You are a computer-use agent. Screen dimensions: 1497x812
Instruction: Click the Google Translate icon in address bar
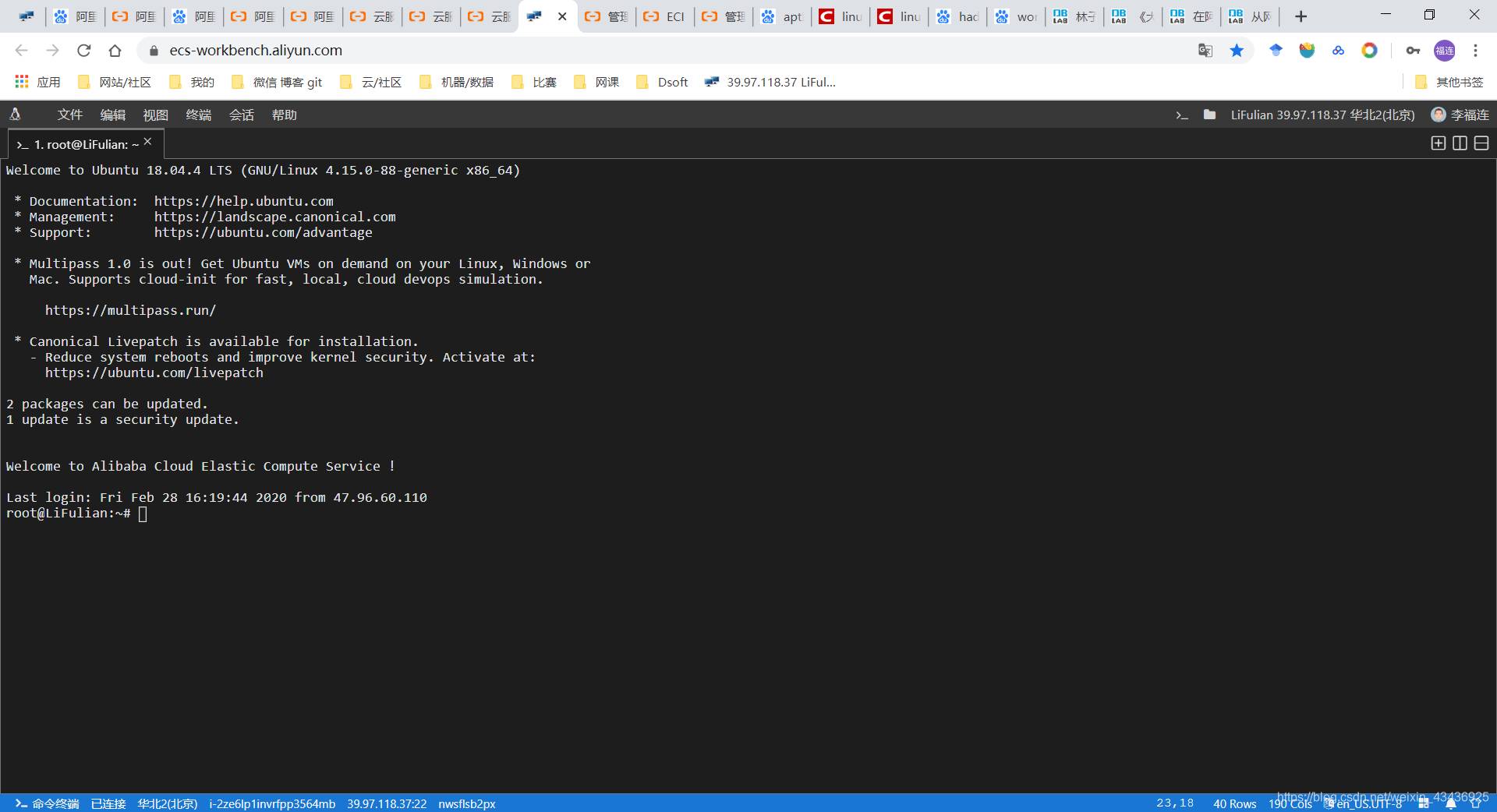(1205, 51)
